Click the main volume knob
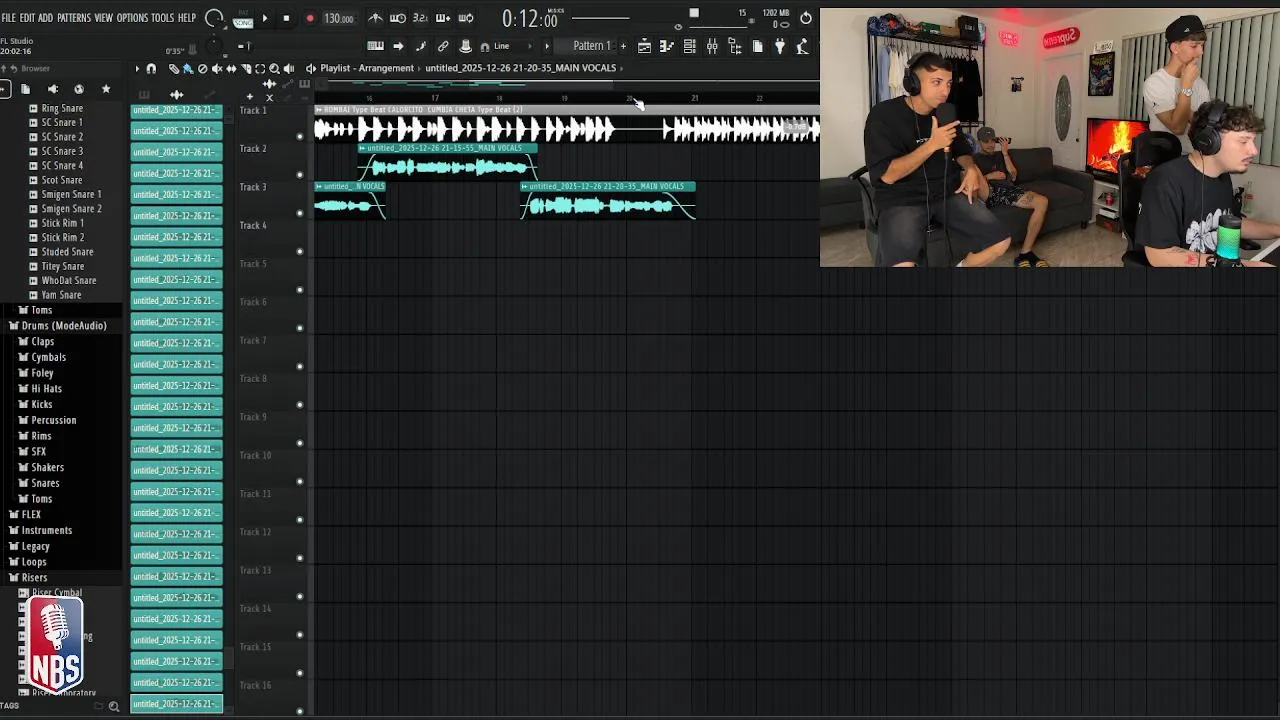The width and height of the screenshot is (1280, 720). tap(213, 18)
